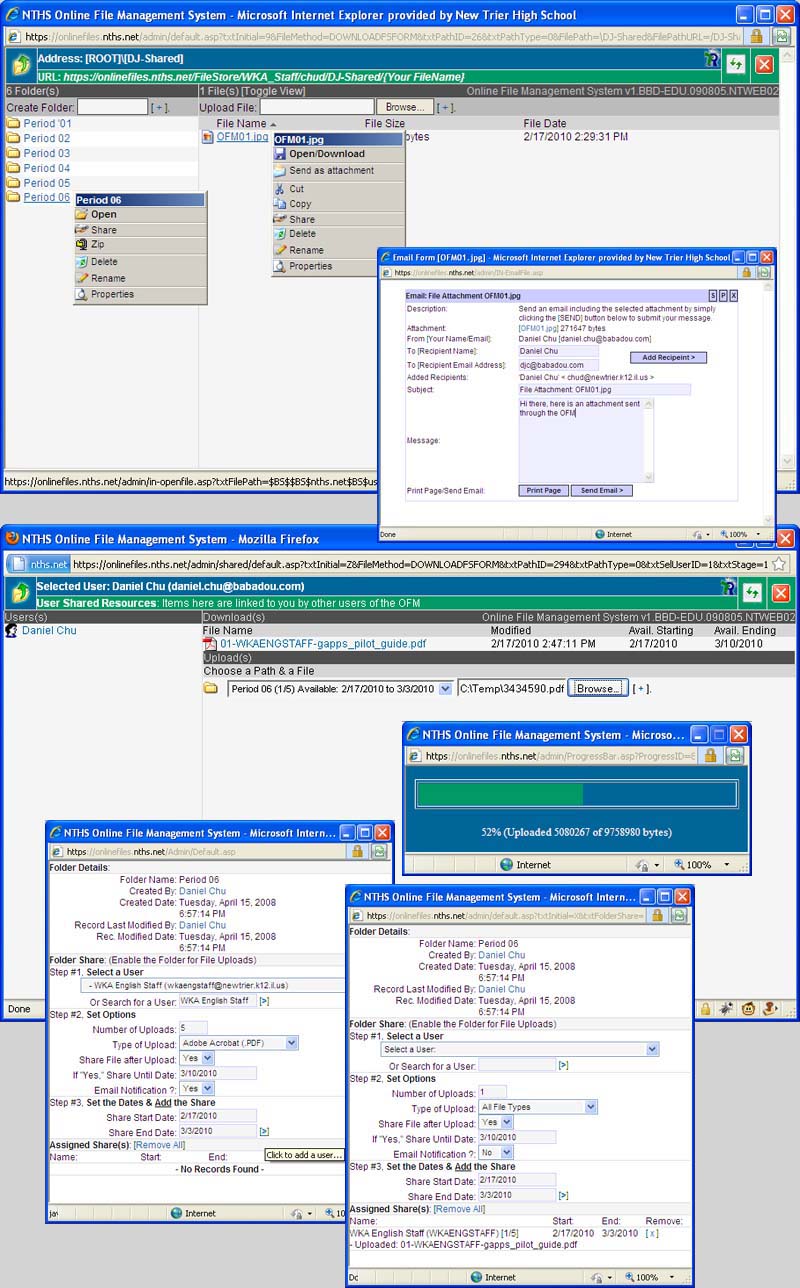The height and width of the screenshot is (1288, 800).
Task: Open the Email Notification dropdown set to No
Action: tap(496, 1153)
